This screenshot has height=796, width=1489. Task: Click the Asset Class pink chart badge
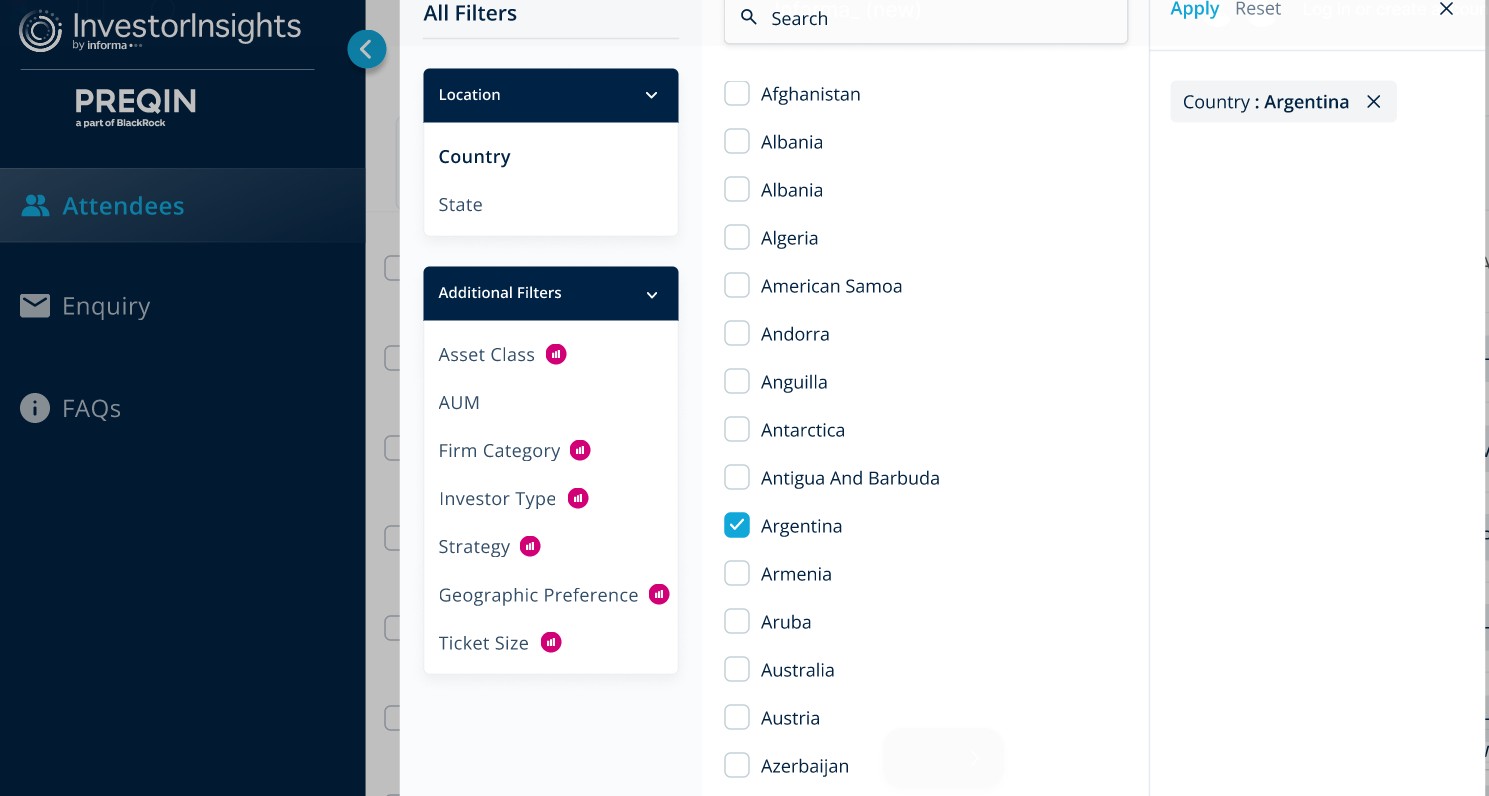[x=556, y=354]
